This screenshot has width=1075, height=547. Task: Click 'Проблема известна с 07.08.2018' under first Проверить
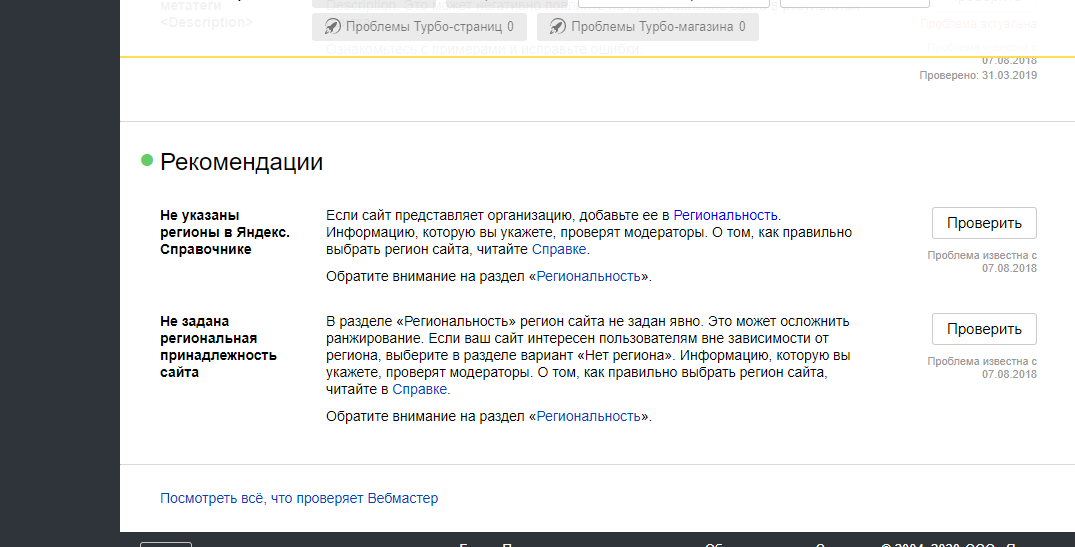tap(982, 262)
